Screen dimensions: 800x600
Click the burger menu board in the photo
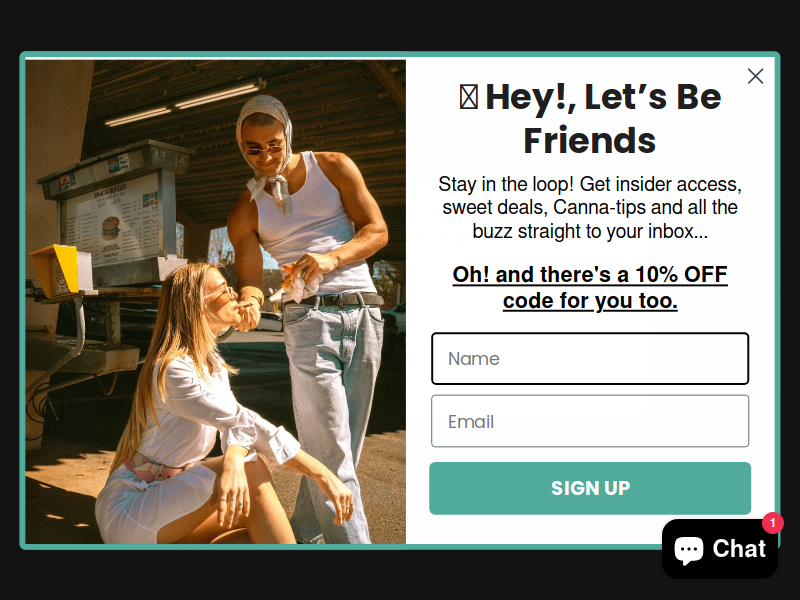[114, 221]
